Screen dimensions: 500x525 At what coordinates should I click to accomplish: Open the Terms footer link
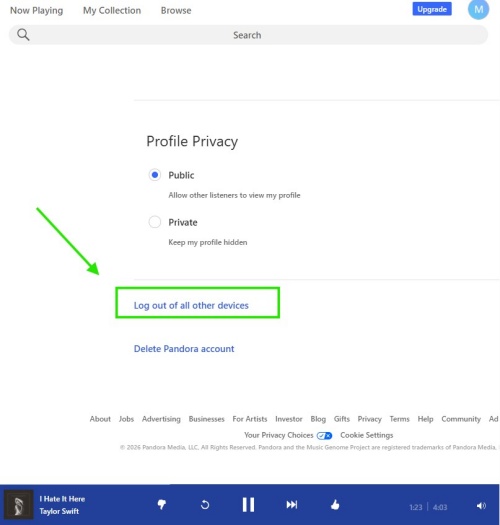point(400,419)
